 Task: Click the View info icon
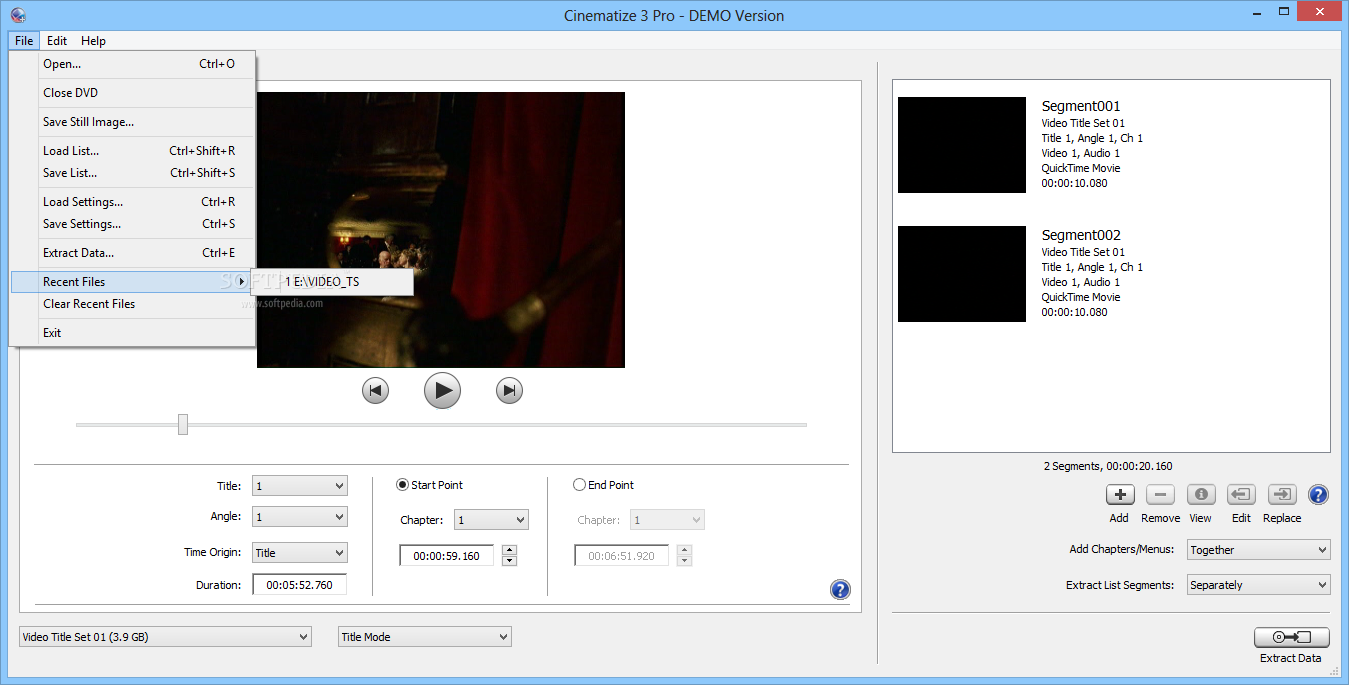[1201, 494]
